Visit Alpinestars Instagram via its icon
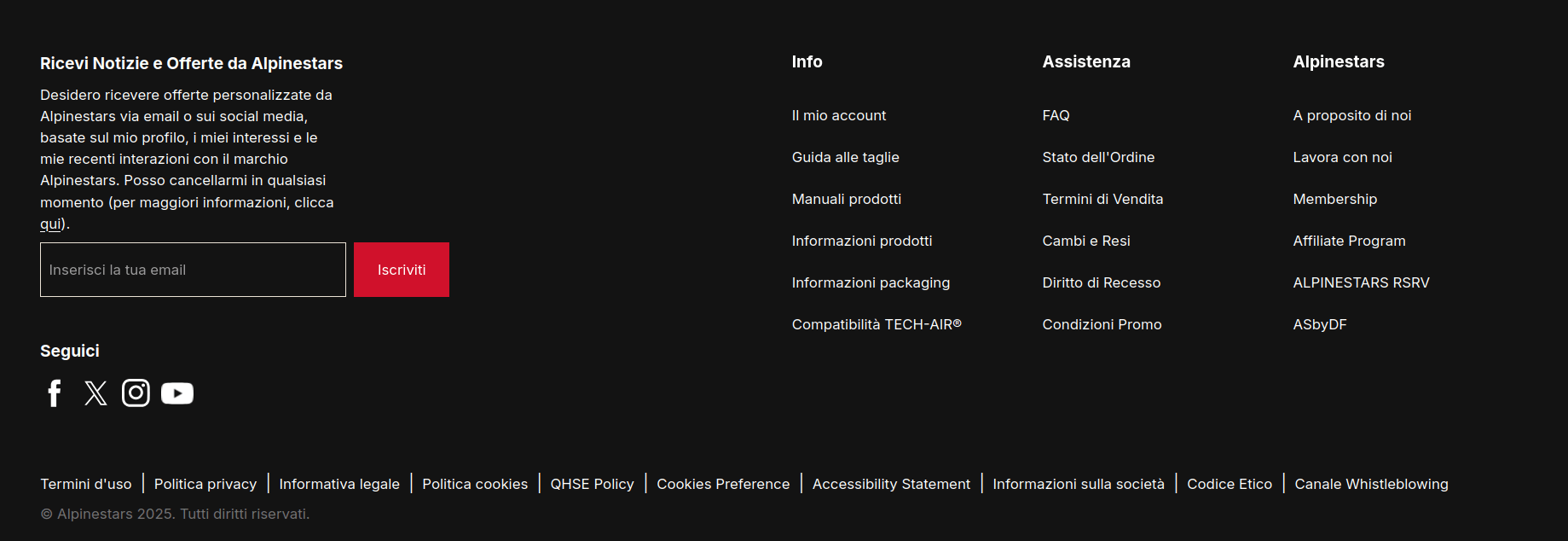 (x=136, y=393)
